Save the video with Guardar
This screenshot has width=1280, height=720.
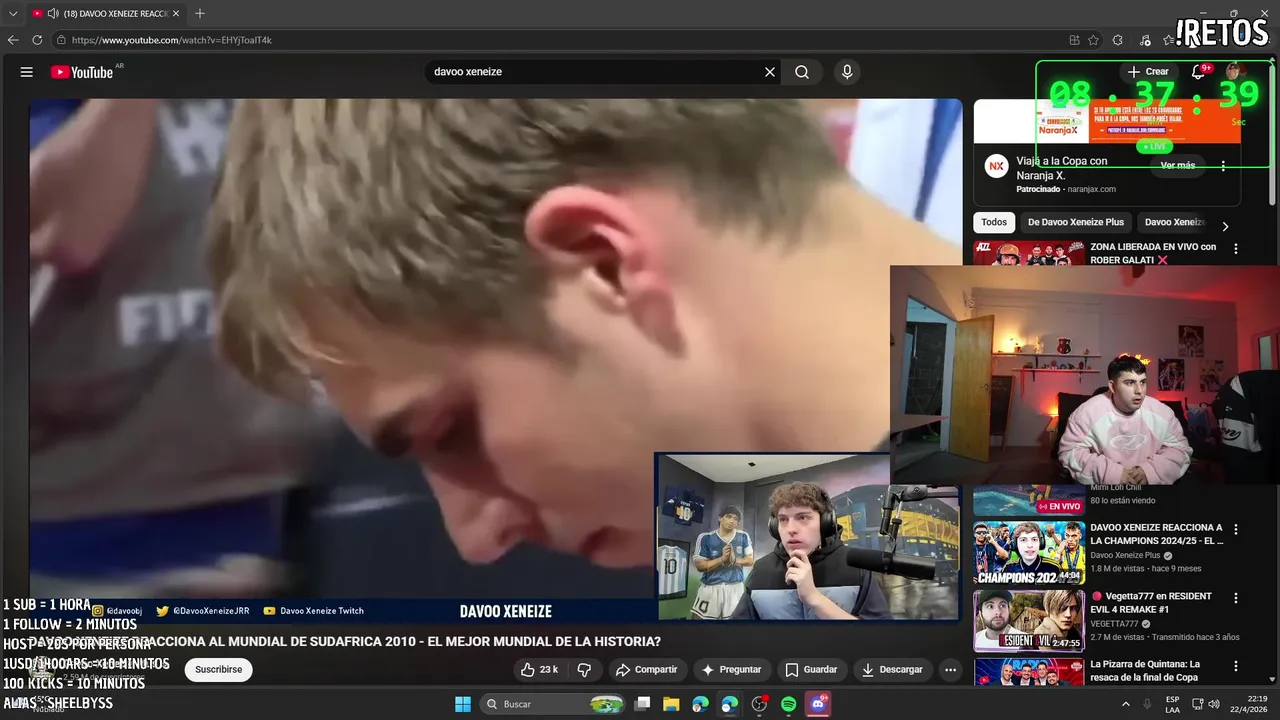(811, 669)
